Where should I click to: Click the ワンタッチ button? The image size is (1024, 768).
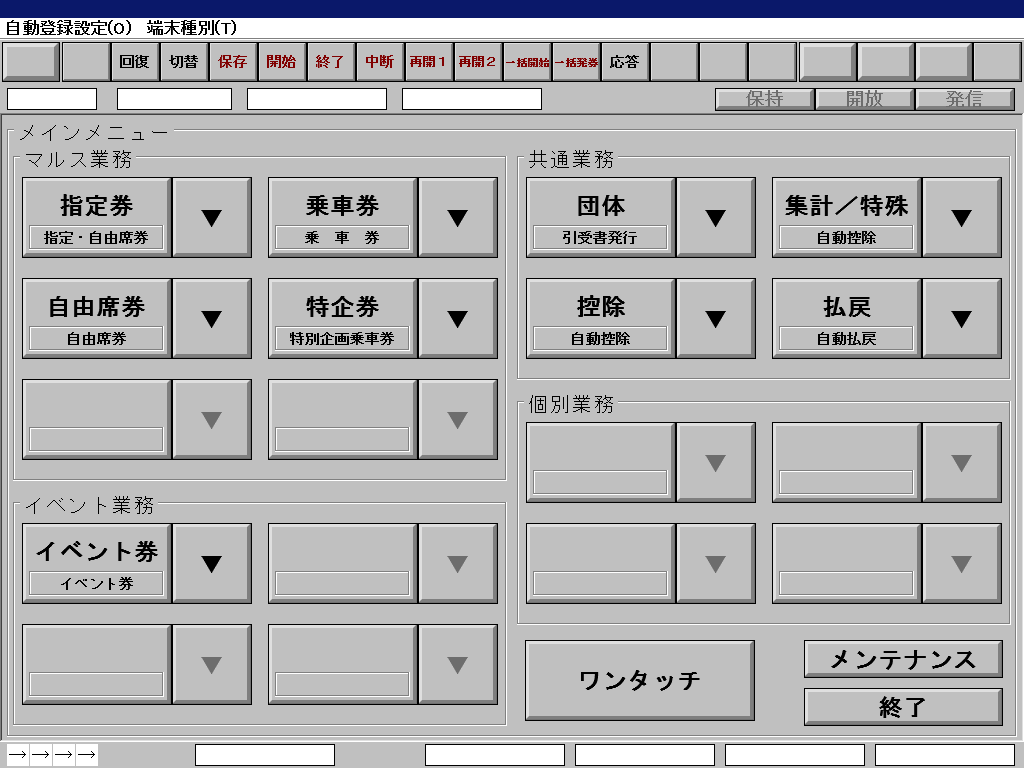[x=640, y=680]
